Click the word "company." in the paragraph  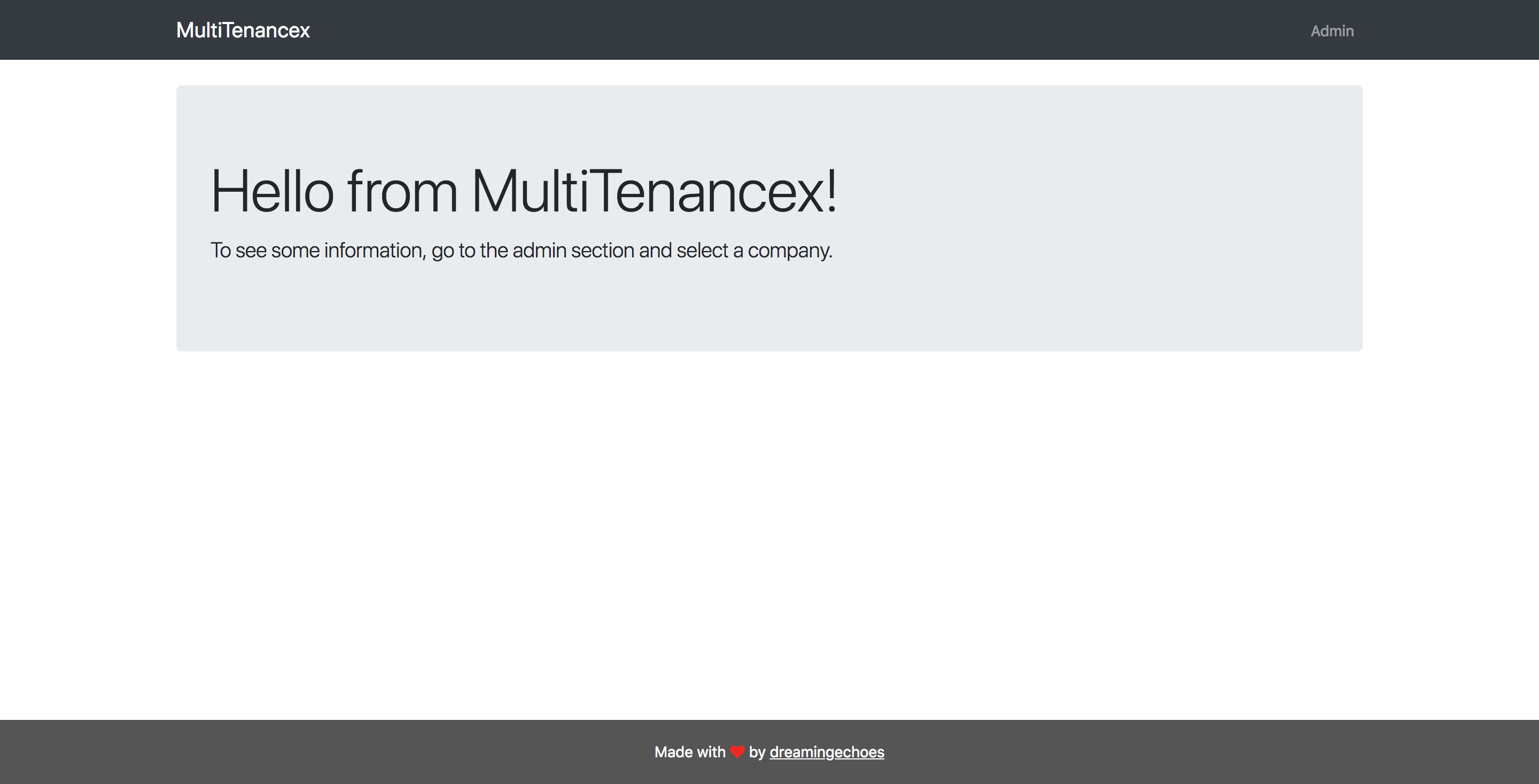(x=789, y=250)
